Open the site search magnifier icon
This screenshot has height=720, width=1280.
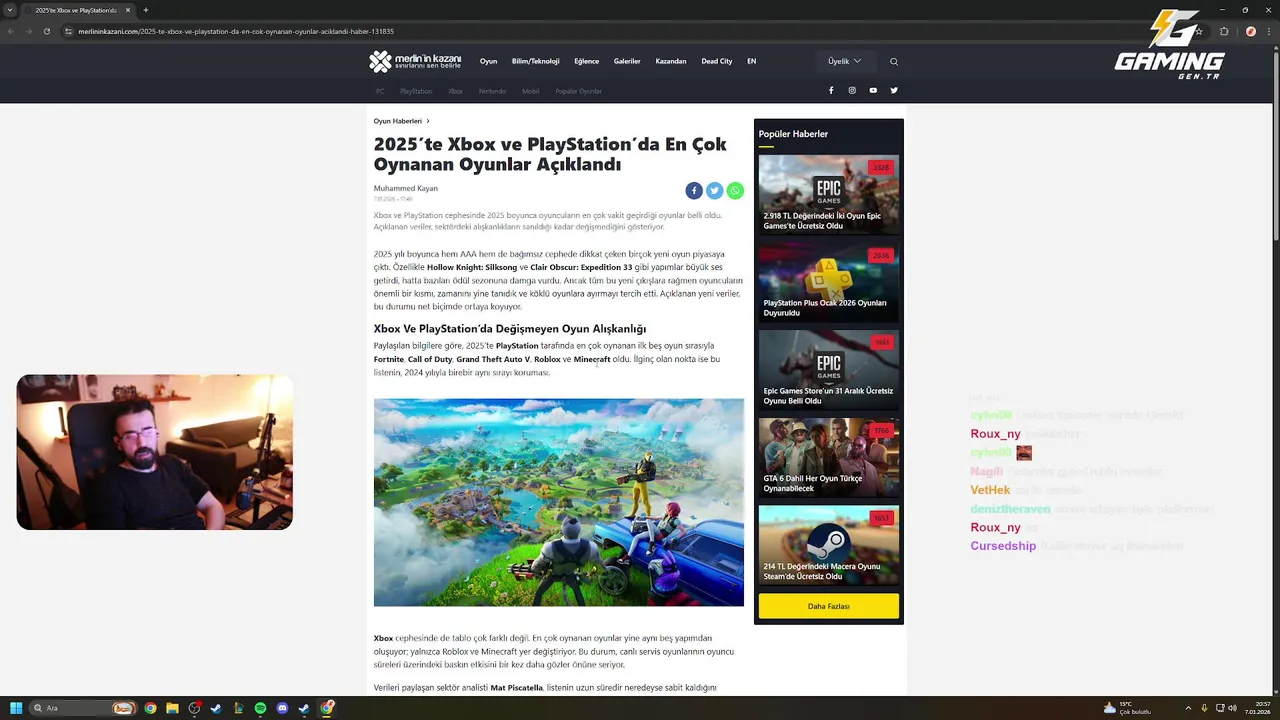[894, 61]
